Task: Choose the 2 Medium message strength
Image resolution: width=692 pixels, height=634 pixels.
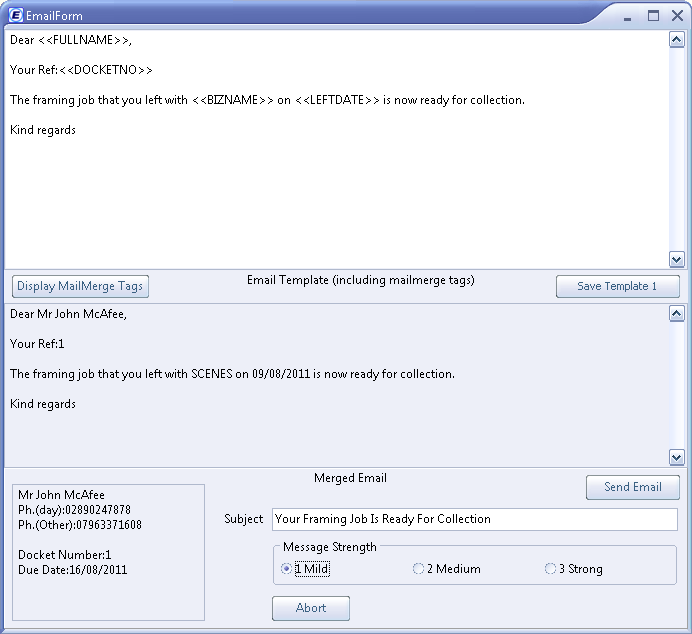Action: pos(419,569)
